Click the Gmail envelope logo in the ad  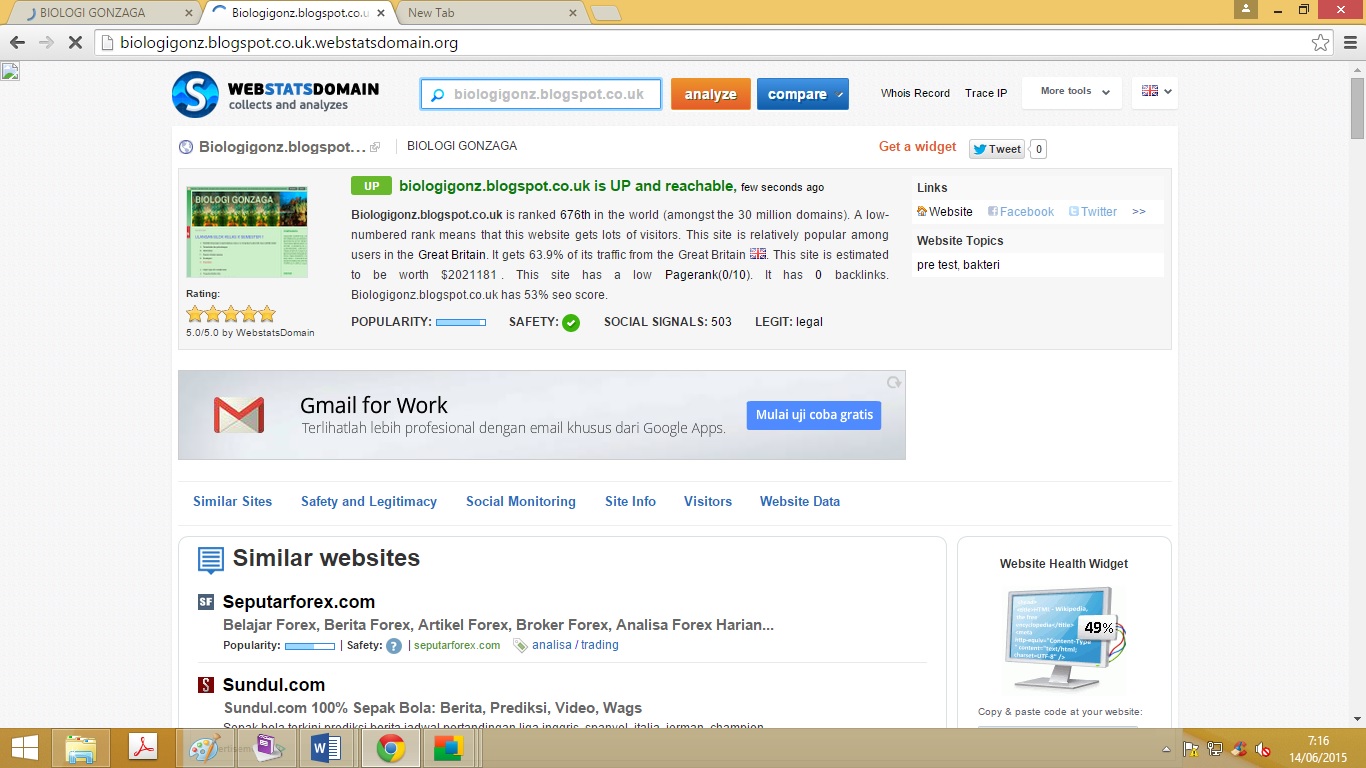pos(239,415)
